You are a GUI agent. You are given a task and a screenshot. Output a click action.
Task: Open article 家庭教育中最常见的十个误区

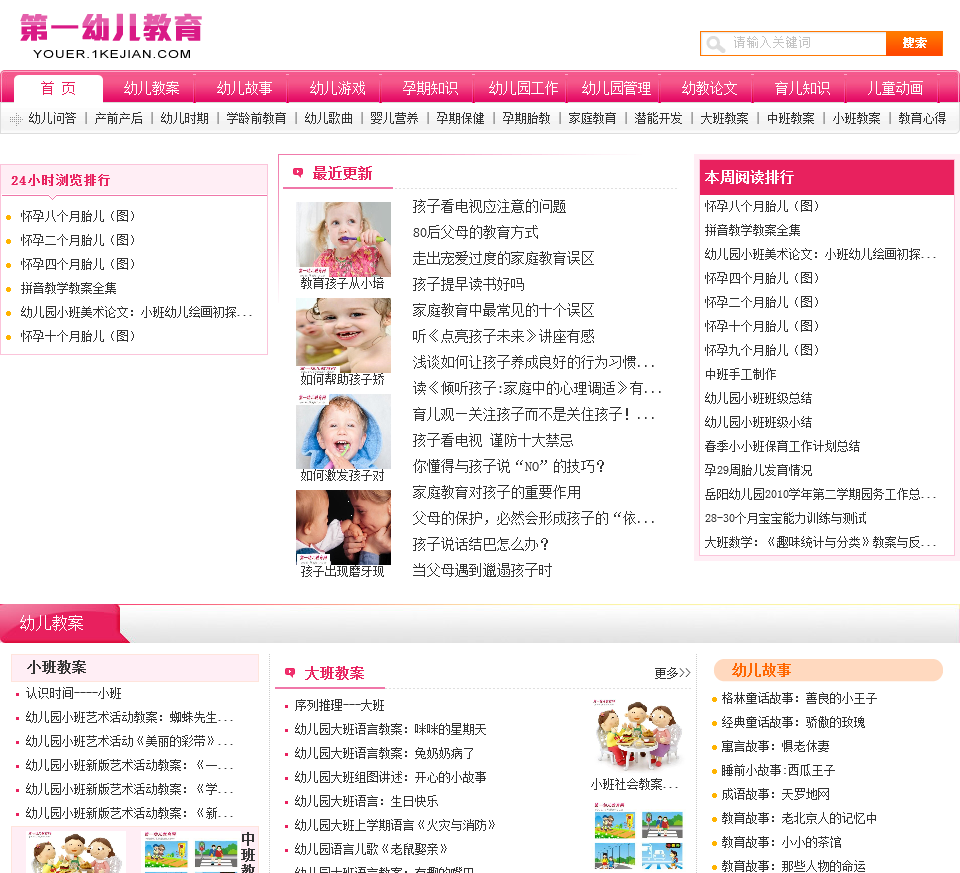click(x=503, y=310)
